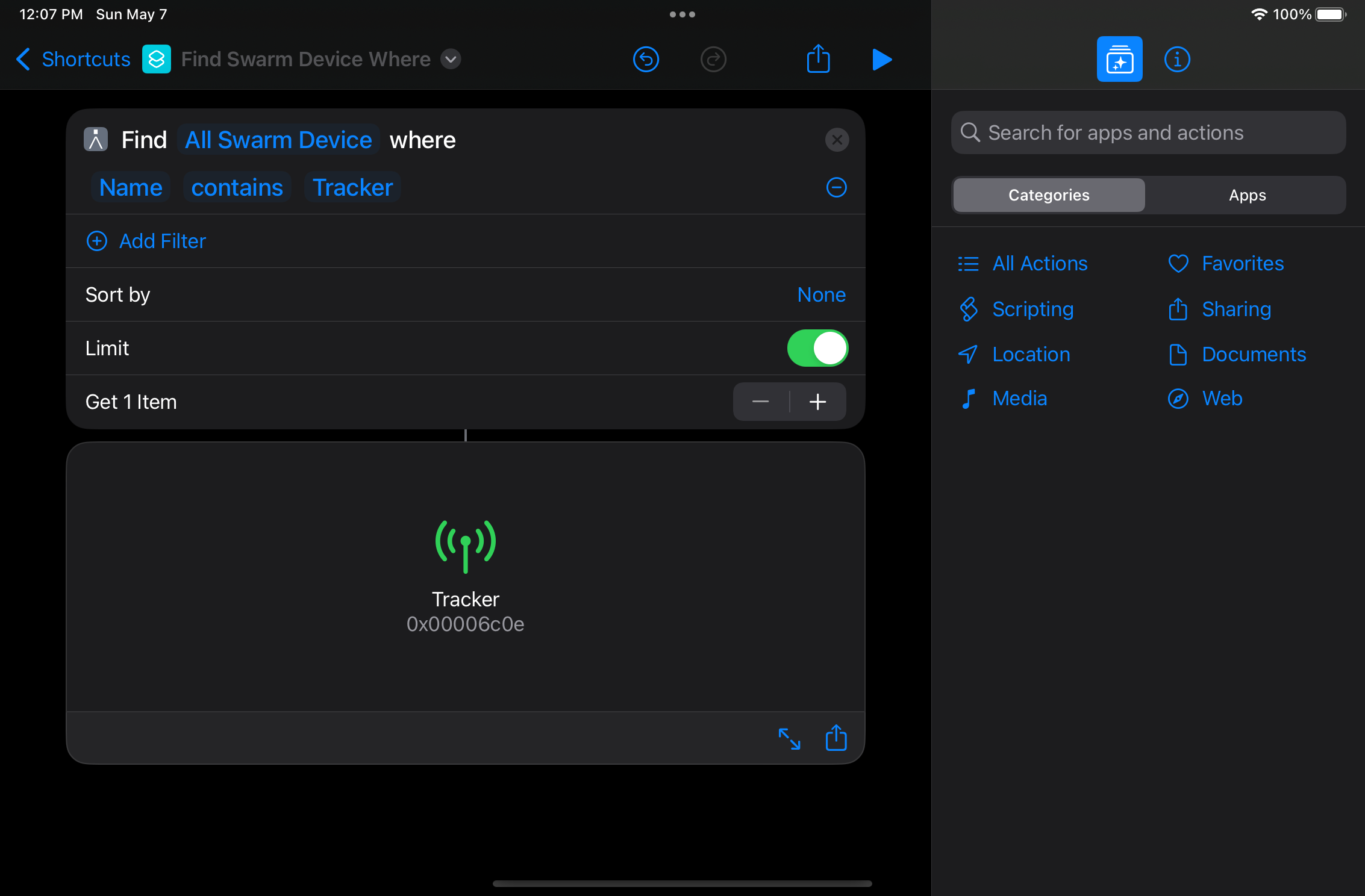The image size is (1365, 896).
Task: Open the shortcut info panel icon
Action: pos(1176,58)
